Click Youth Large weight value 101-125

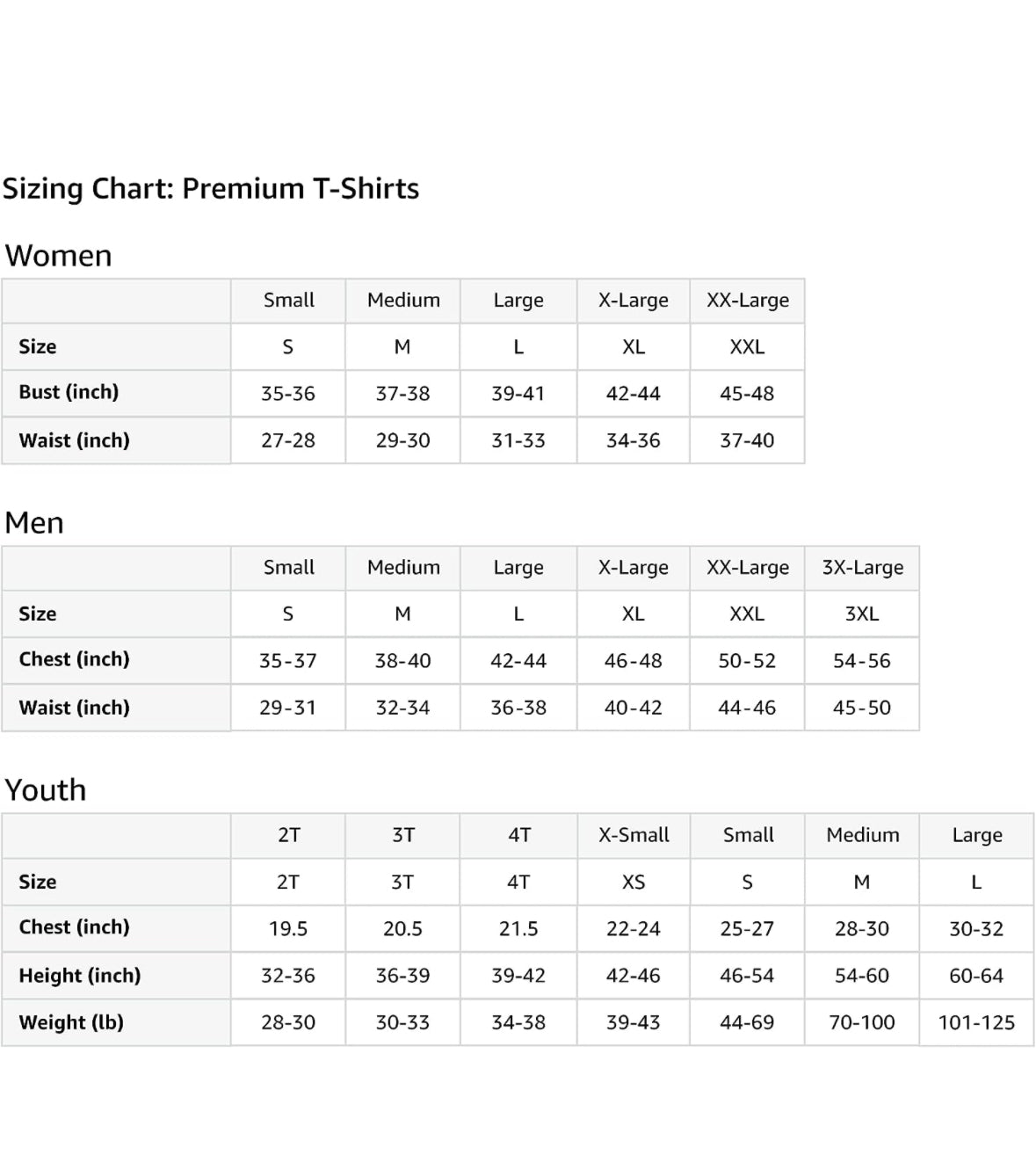[976, 1023]
